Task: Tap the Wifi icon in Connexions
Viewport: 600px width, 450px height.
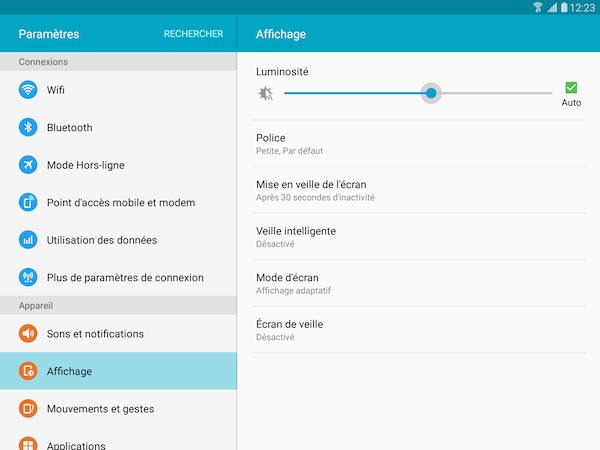Action: (x=28, y=90)
